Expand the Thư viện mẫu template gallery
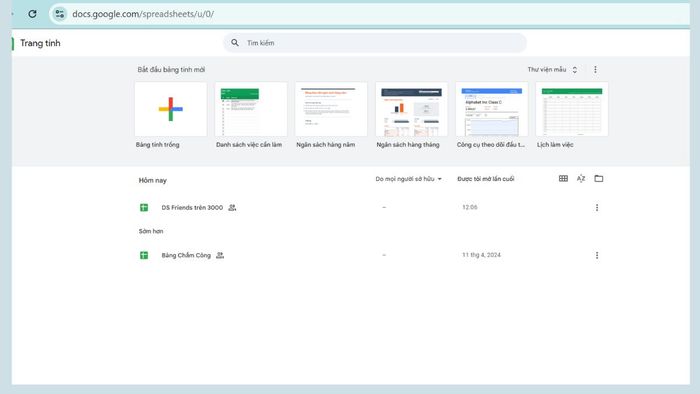Viewport: 700px width, 394px height. pyautogui.click(x=552, y=70)
